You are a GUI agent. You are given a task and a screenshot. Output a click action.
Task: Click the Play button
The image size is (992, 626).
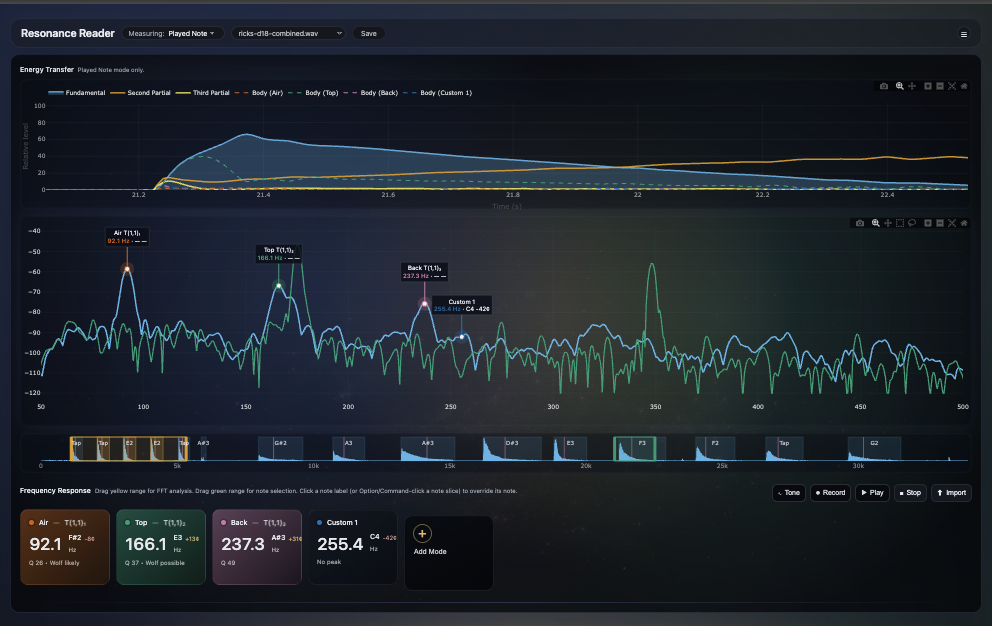click(x=872, y=493)
